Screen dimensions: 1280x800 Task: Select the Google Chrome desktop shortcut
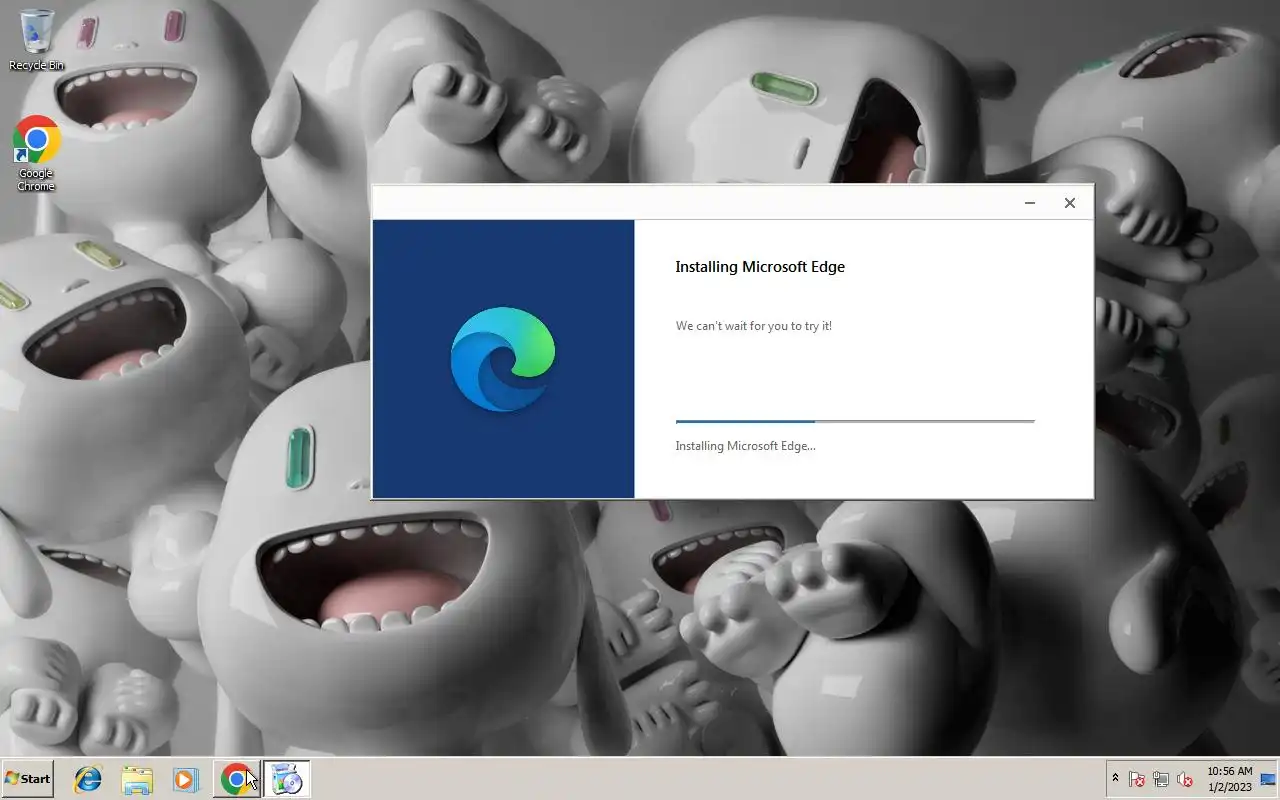(36, 153)
